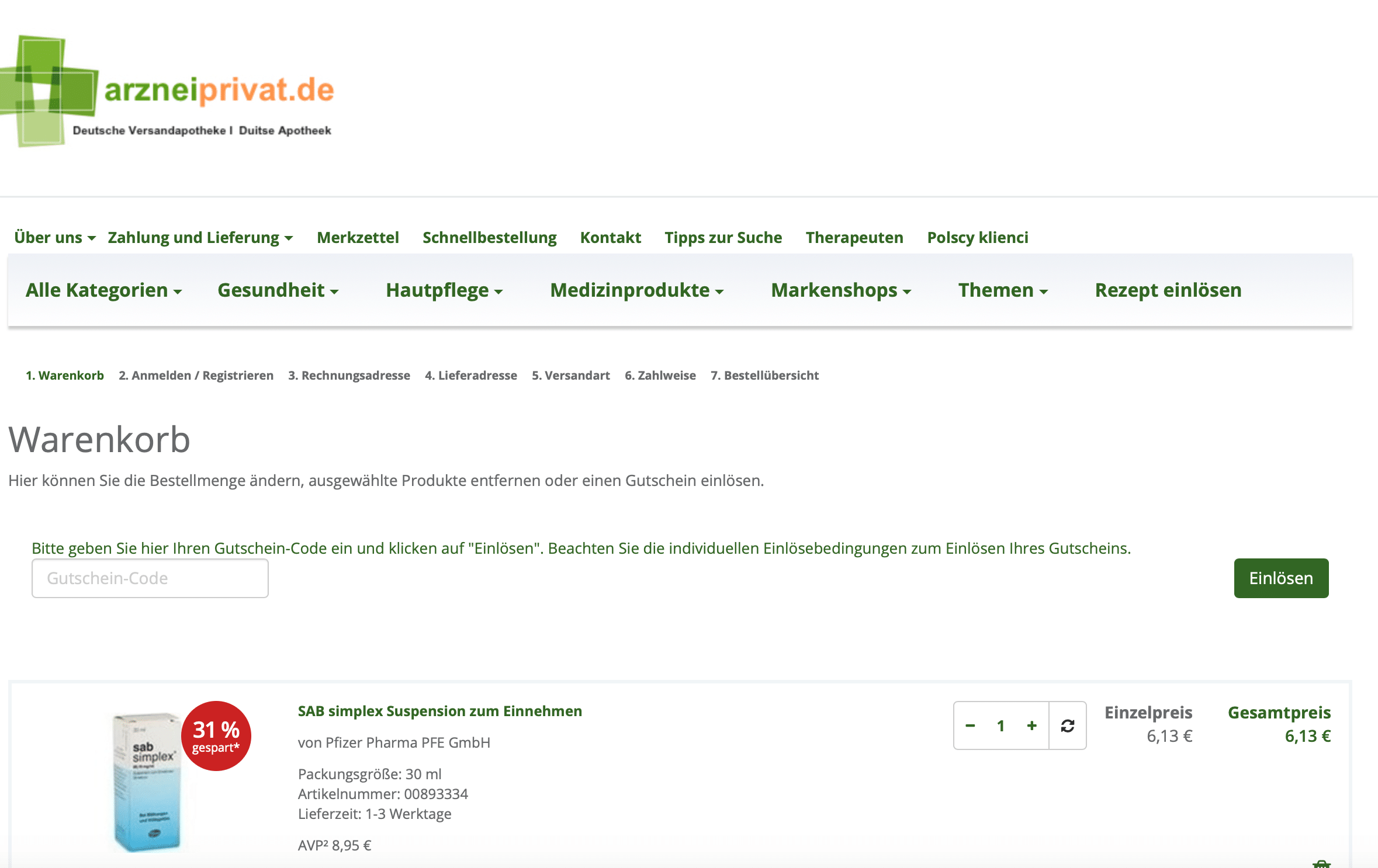Refresh cart quantity with the reload icon
The width and height of the screenshot is (1378, 868).
[1068, 725]
